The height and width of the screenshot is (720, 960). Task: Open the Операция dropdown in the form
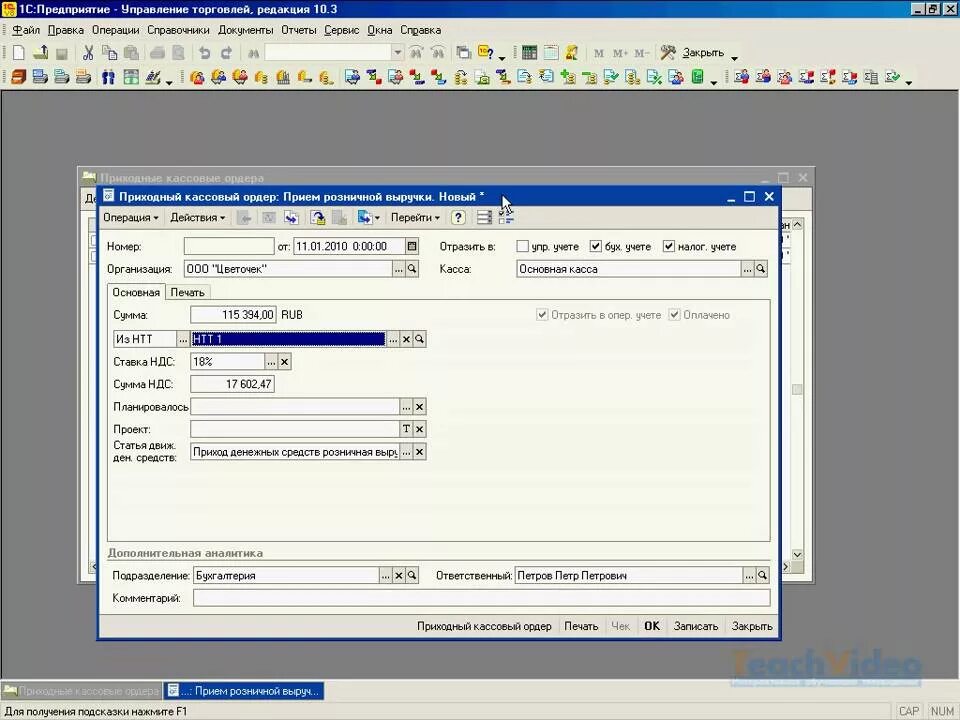(x=131, y=217)
